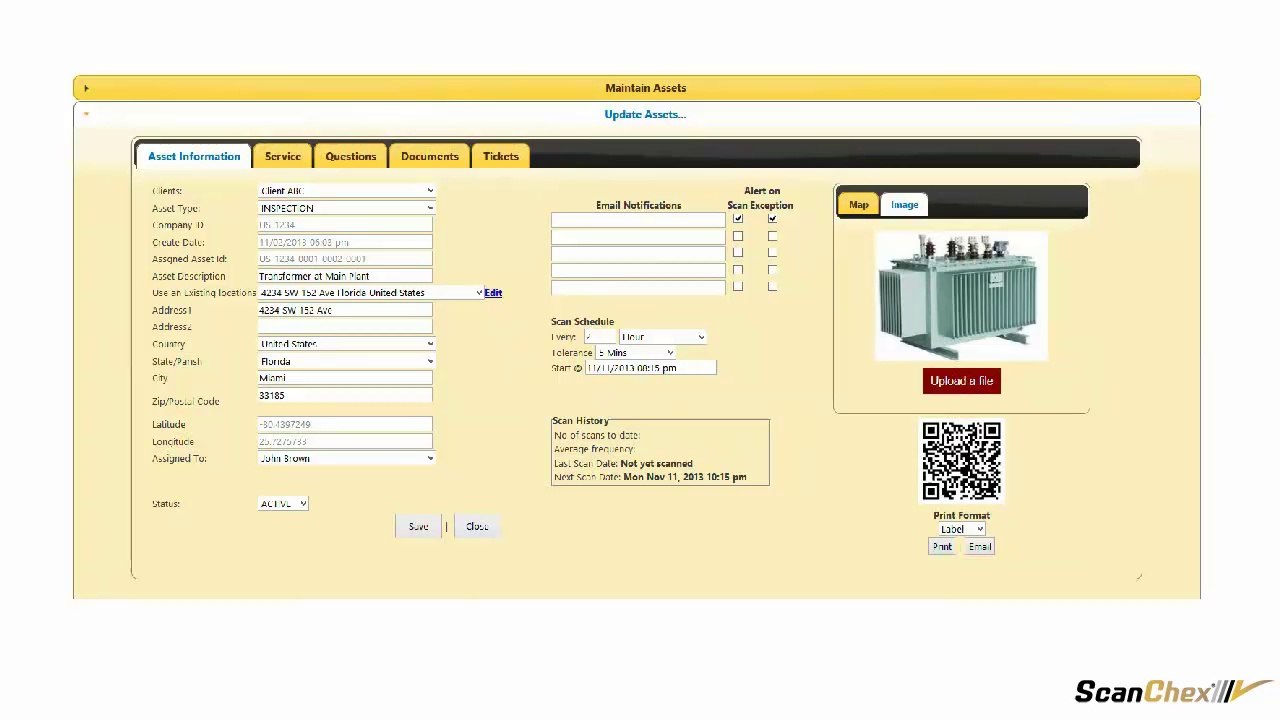Open the Status dropdown
Image resolution: width=1280 pixels, height=720 pixels.
point(283,503)
